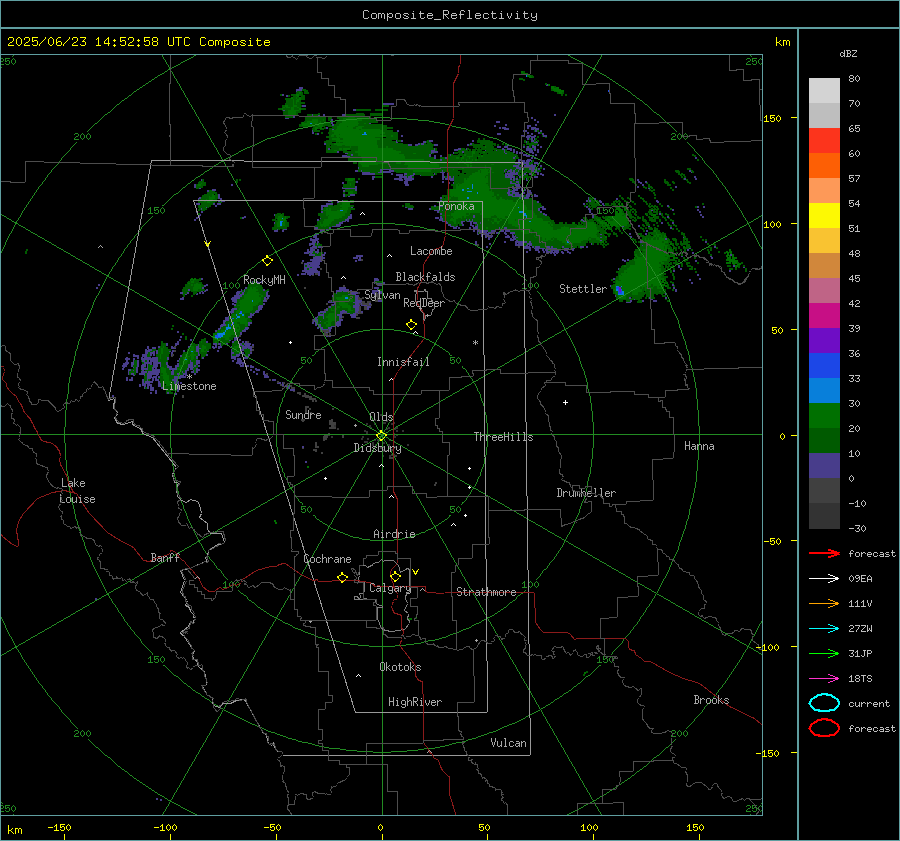Click the Lake Louise label
The image size is (900, 841).
pyautogui.click(x=77, y=491)
